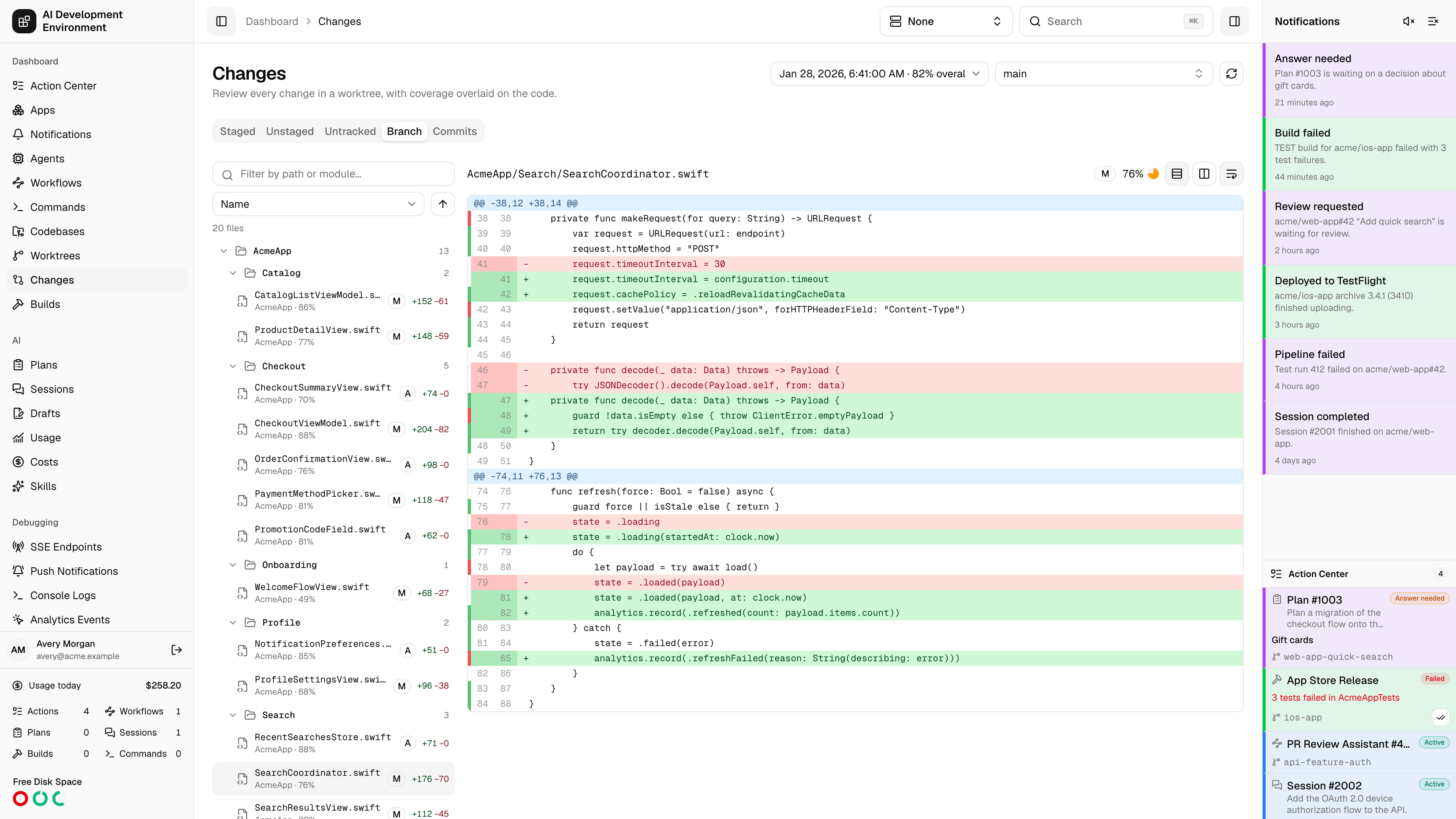Viewport: 1456px width, 819px height.
Task: Collapse the Catalog folder
Action: [x=233, y=273]
